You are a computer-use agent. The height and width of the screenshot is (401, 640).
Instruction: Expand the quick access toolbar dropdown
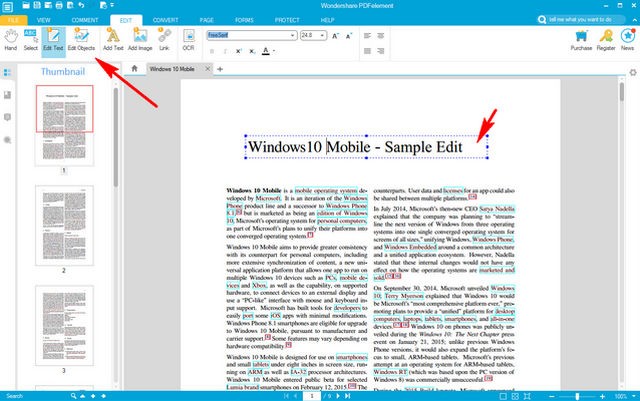coord(112,5)
